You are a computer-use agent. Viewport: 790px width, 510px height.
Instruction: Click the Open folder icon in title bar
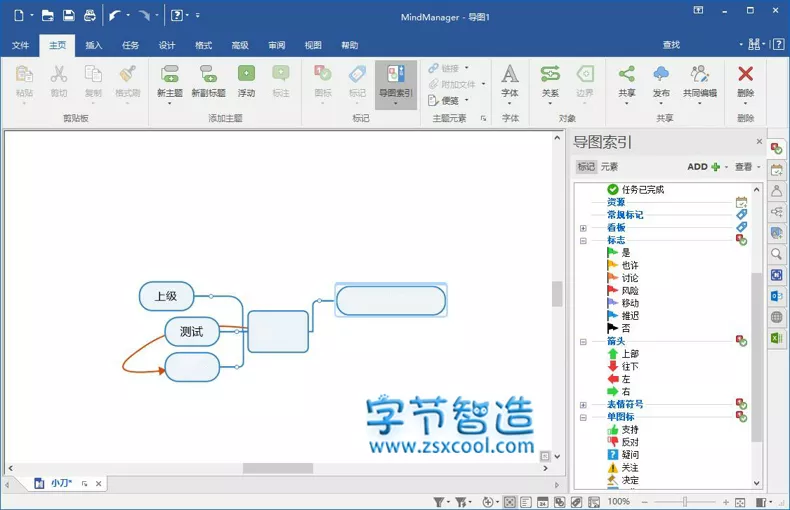pyautogui.click(x=47, y=16)
